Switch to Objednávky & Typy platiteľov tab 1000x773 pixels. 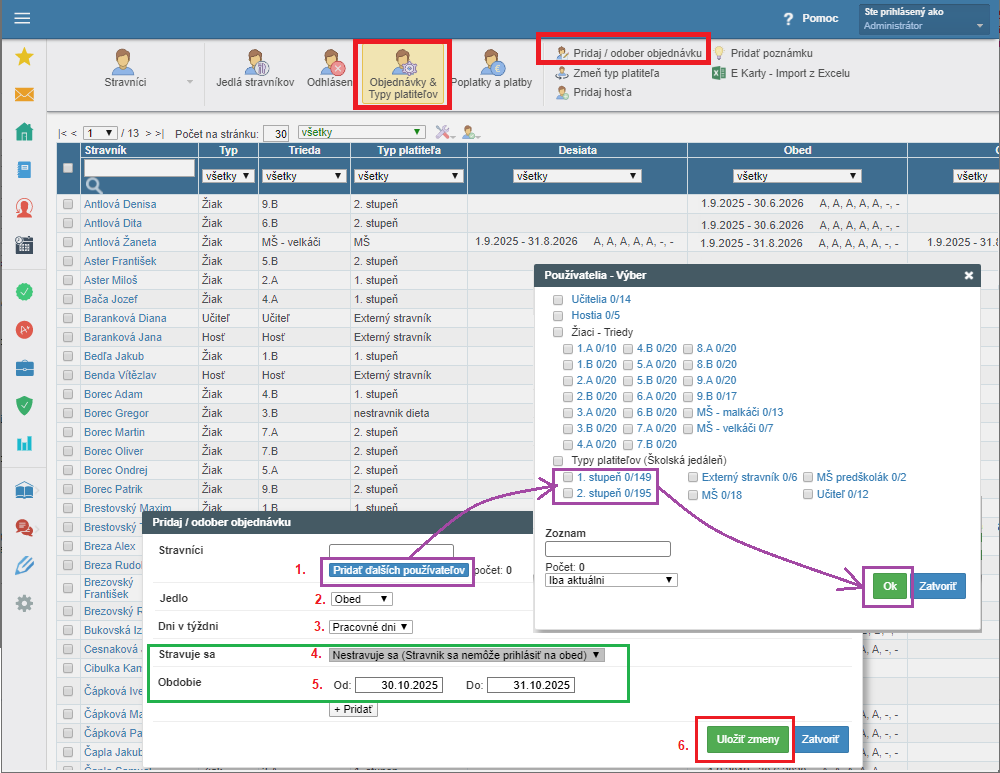pos(403,76)
